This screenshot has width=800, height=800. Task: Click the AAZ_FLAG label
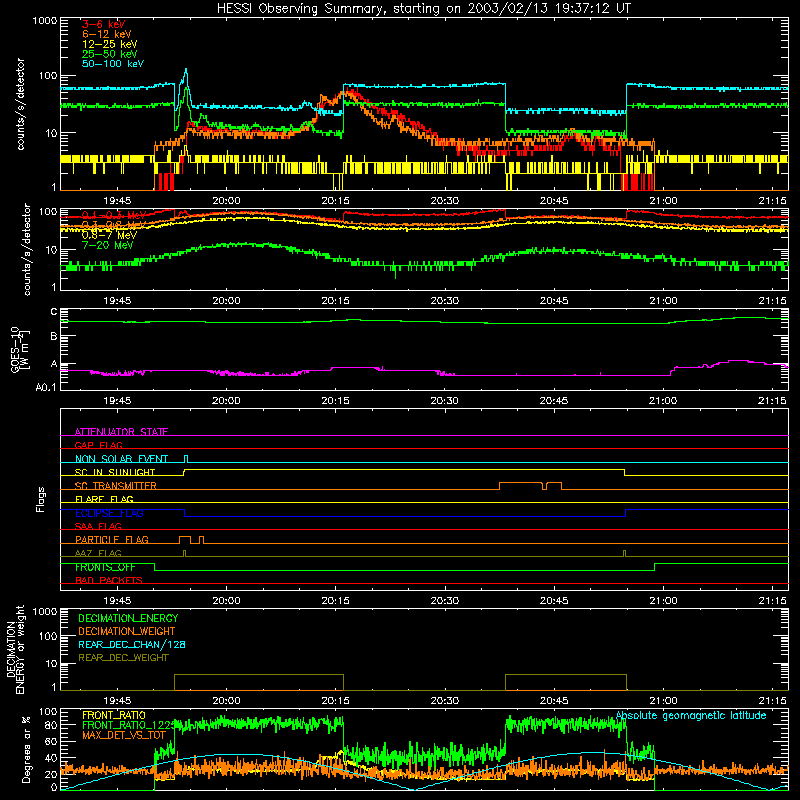(x=98, y=553)
